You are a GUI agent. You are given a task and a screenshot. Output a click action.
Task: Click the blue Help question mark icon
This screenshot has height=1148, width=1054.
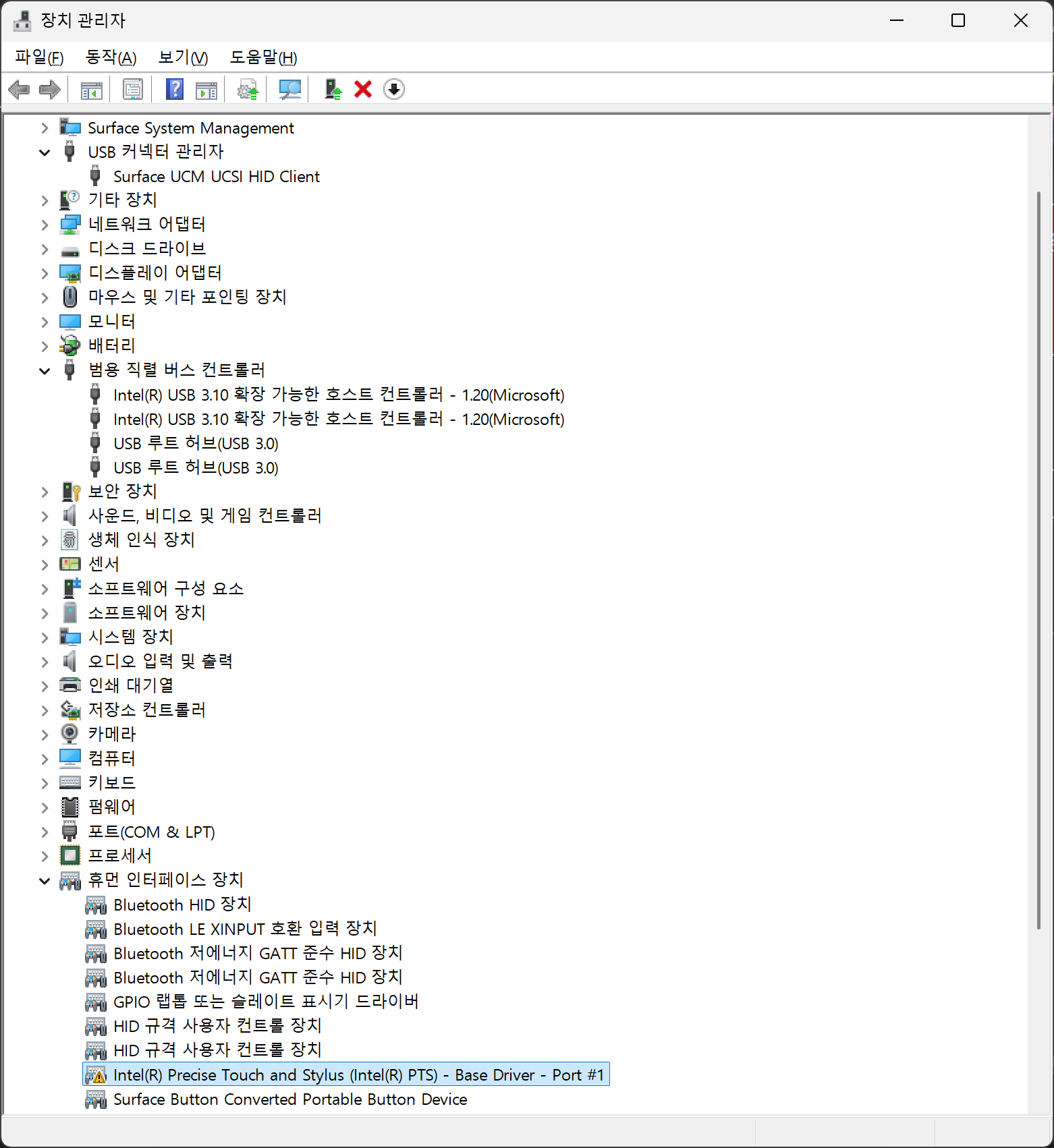click(175, 89)
